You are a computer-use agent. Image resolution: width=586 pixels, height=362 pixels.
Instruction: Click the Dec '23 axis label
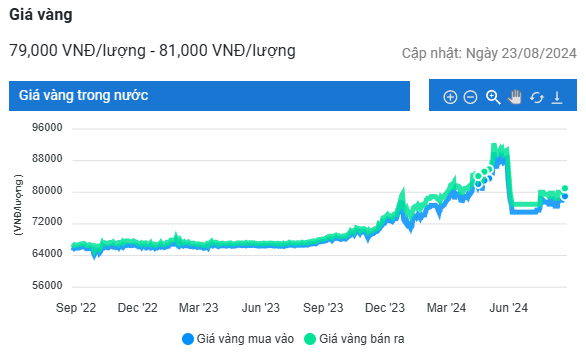coord(385,308)
